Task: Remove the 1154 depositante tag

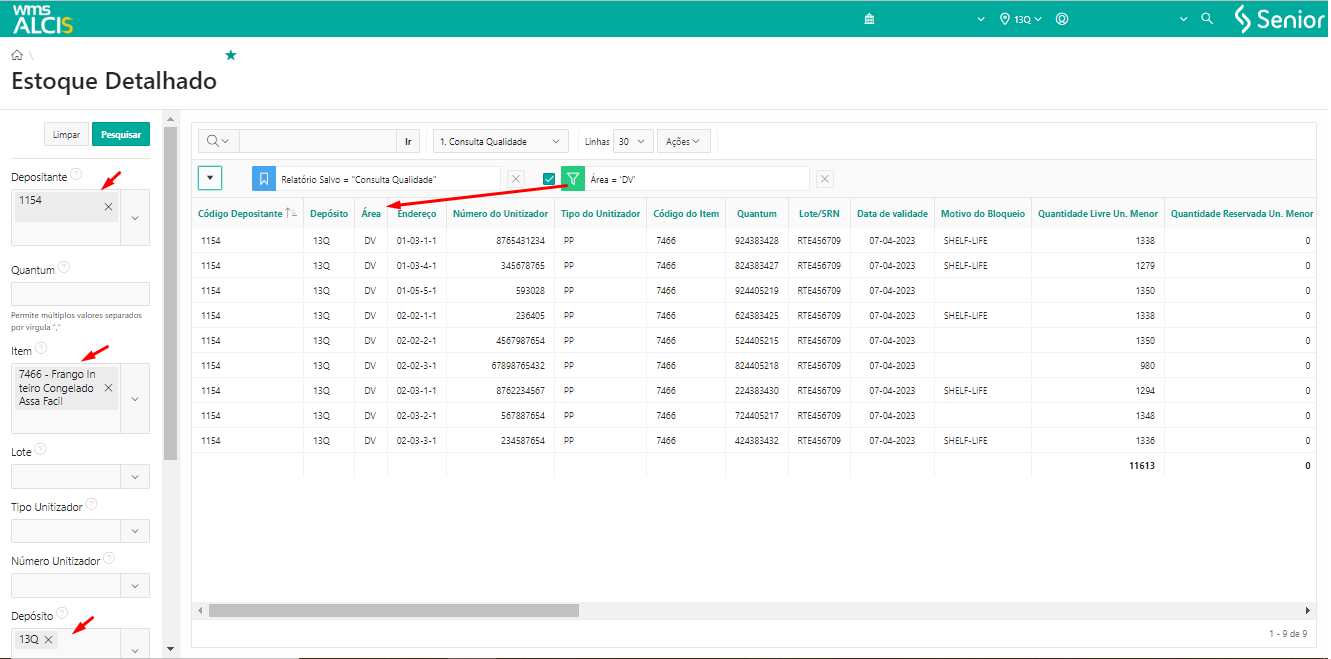Action: [x=108, y=207]
